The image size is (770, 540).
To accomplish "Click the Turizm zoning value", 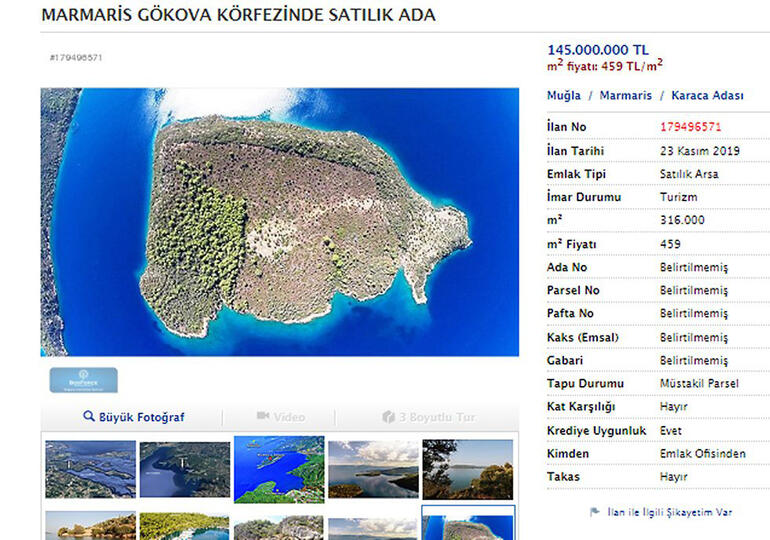I will click(679, 197).
